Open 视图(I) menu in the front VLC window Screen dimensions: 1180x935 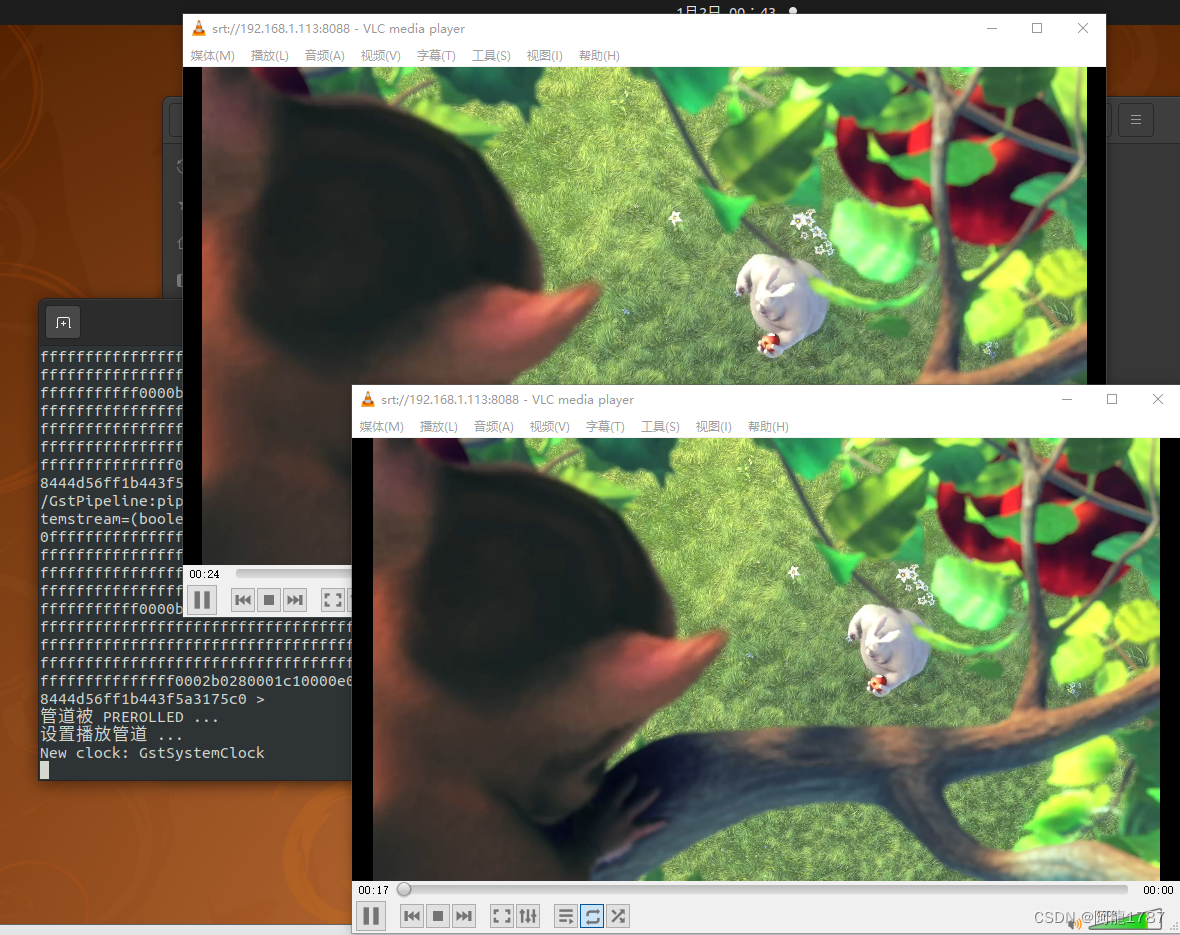point(713,427)
